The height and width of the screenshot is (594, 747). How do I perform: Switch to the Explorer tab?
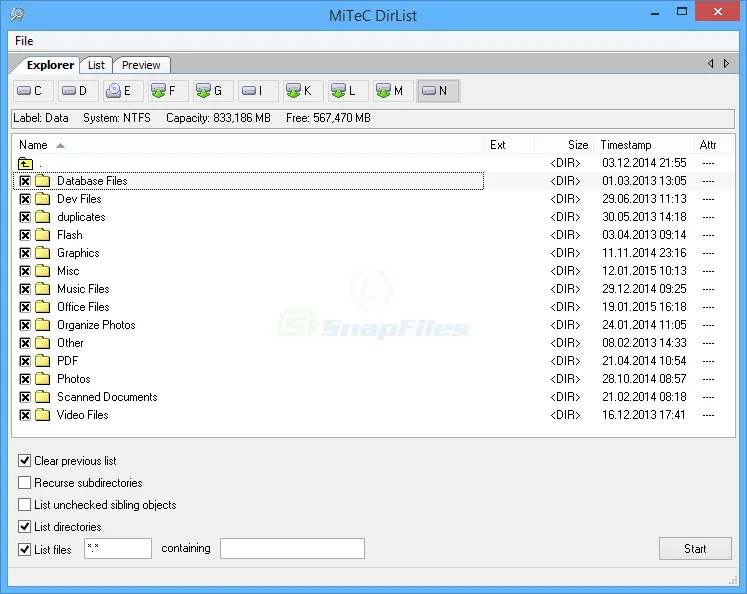tap(50, 65)
